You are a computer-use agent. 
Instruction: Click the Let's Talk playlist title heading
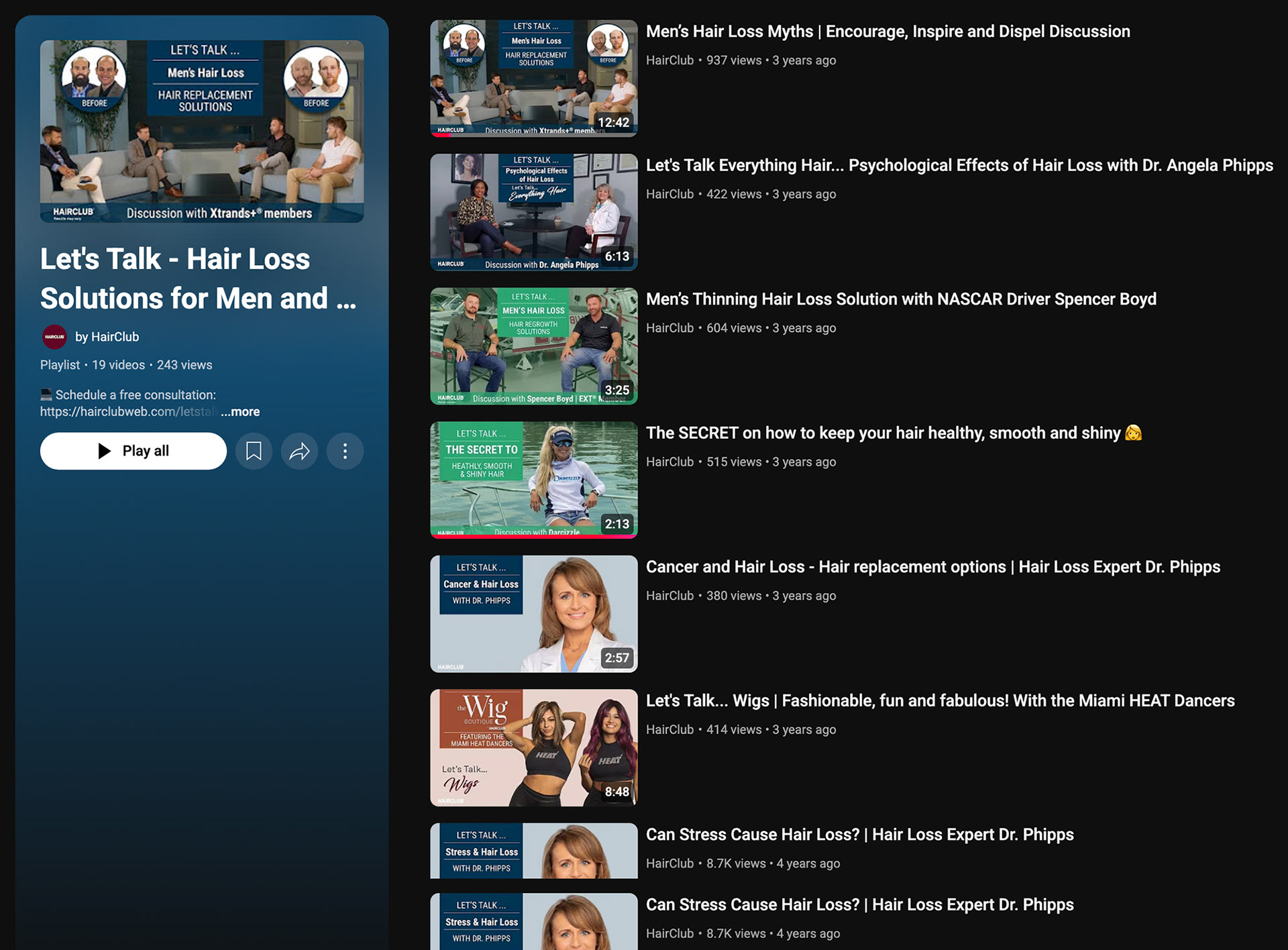point(198,278)
